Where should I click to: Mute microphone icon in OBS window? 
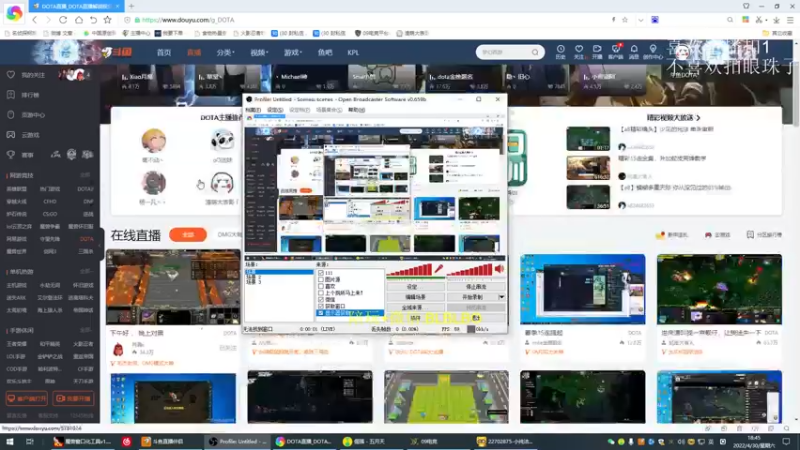439,269
